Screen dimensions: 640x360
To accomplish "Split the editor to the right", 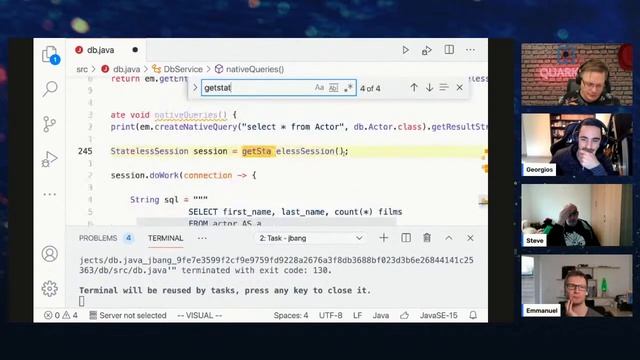I will [449, 50].
